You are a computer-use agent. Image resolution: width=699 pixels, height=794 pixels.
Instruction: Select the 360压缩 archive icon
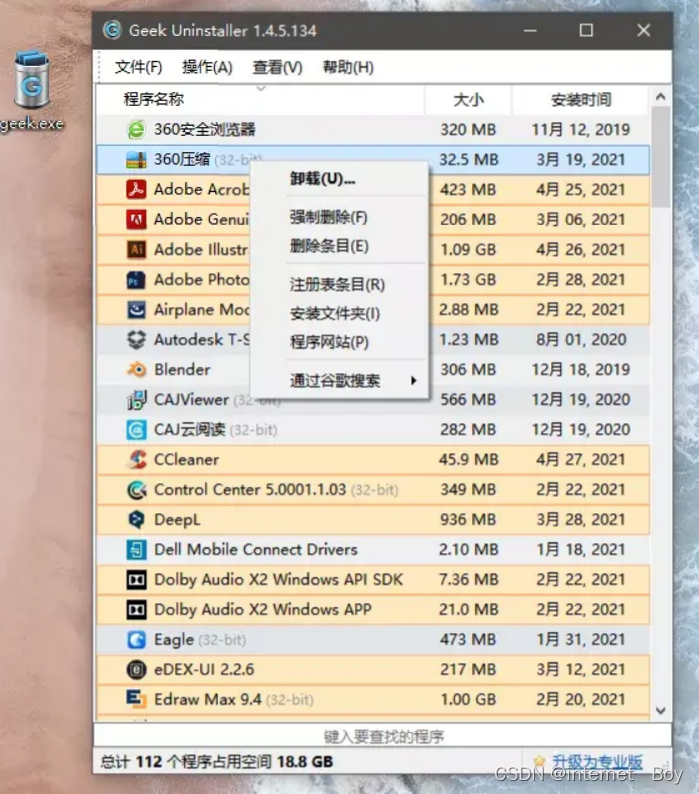click(136, 160)
